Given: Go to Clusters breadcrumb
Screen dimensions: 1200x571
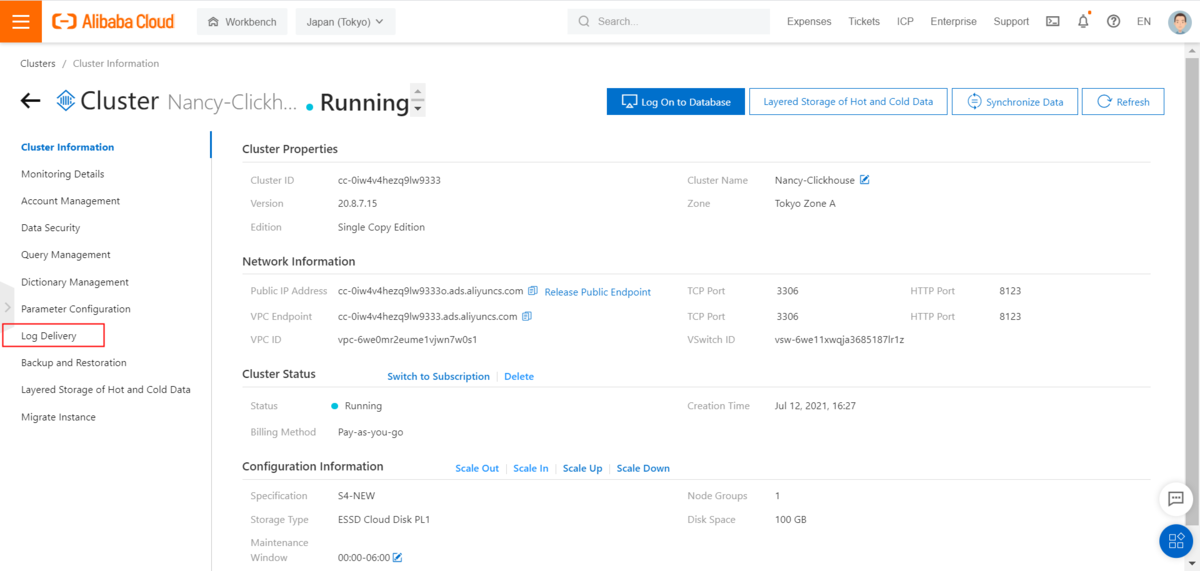Looking at the screenshot, I should (x=38, y=63).
